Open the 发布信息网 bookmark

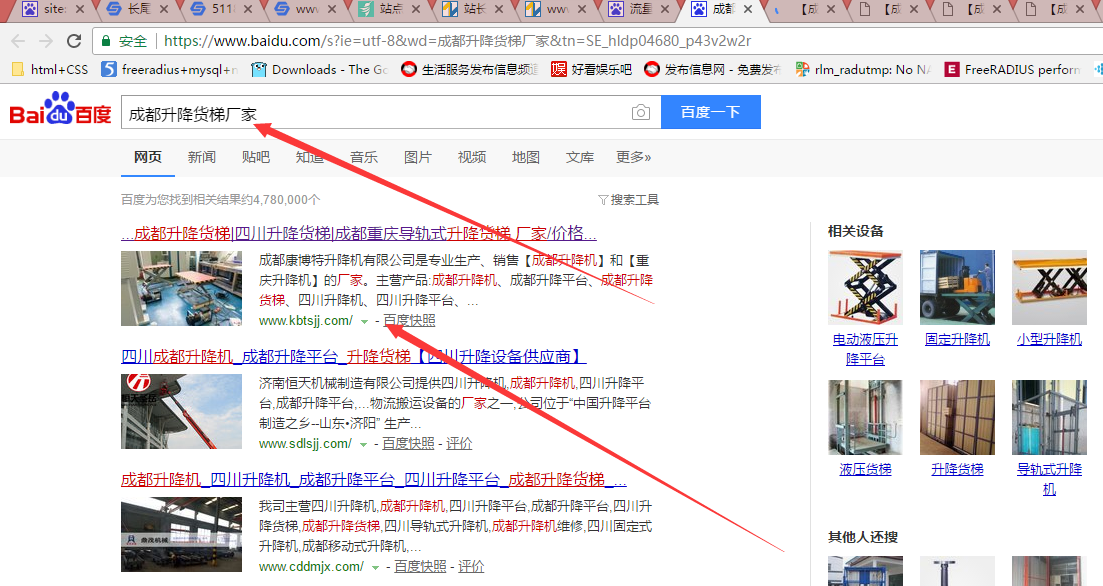713,69
